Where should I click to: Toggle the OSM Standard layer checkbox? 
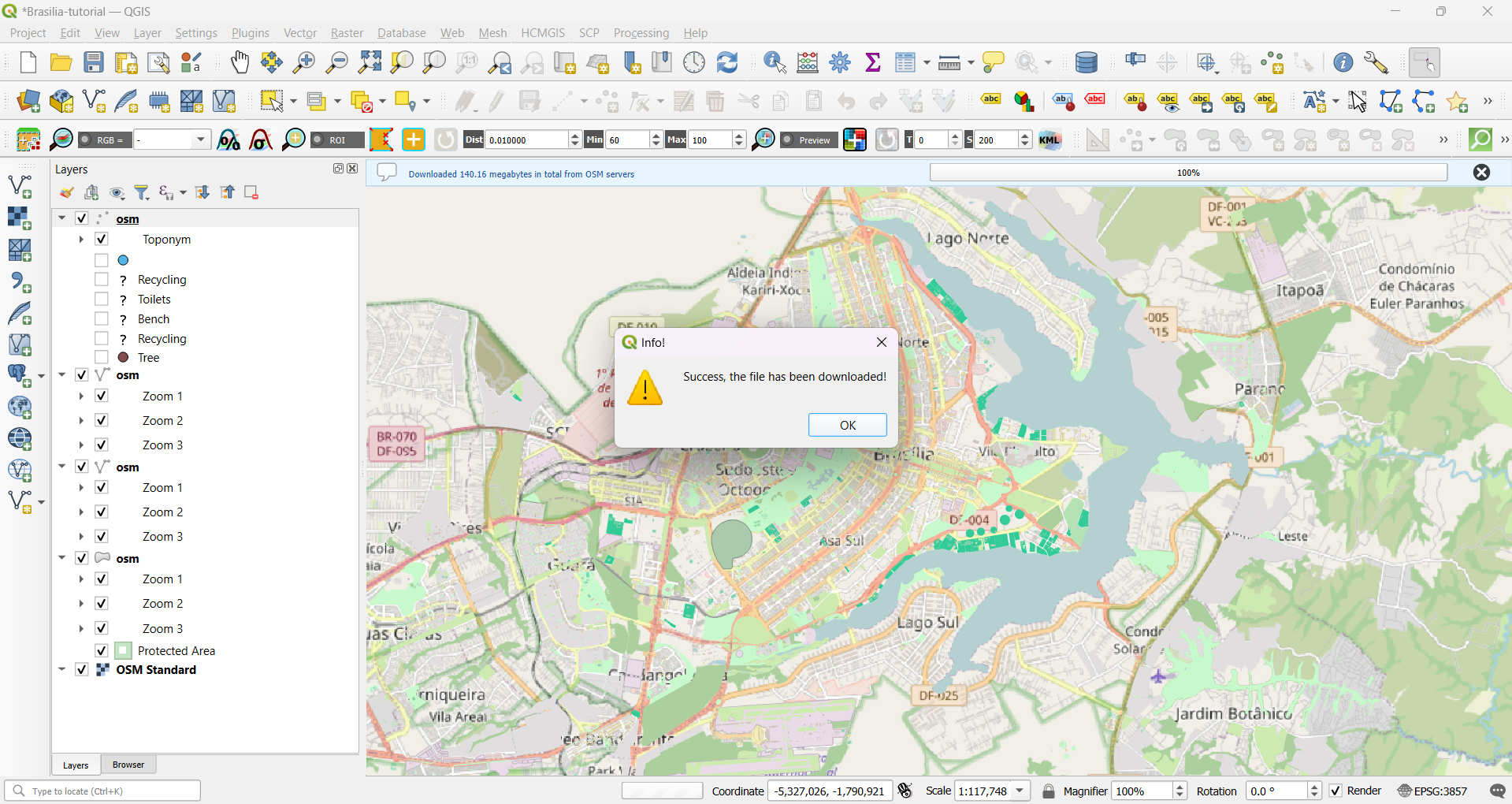(81, 669)
